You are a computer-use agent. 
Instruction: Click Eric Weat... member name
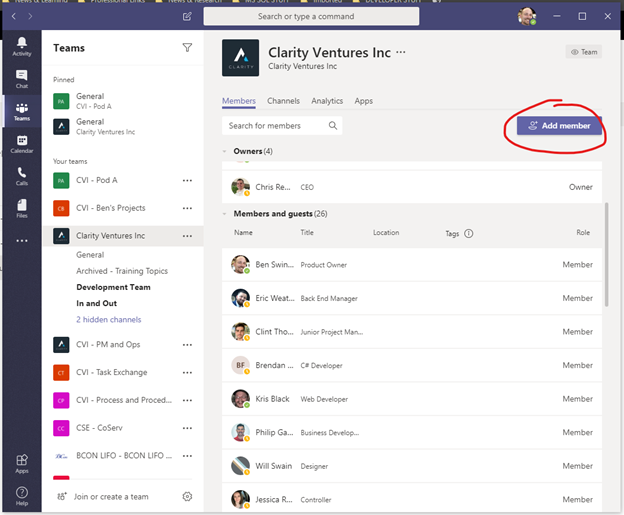point(275,298)
